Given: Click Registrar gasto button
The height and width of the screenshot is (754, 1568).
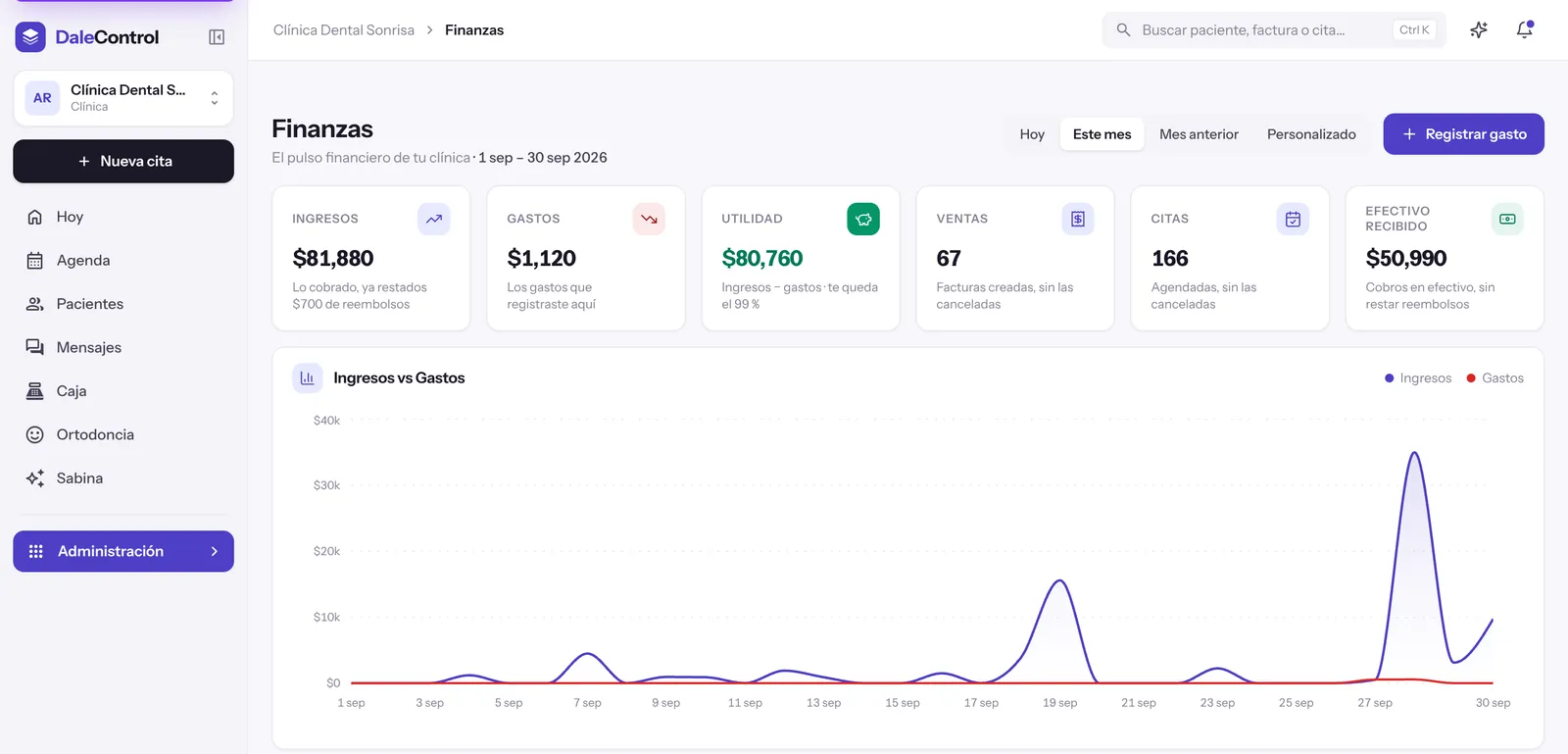Looking at the screenshot, I should click(x=1464, y=134).
